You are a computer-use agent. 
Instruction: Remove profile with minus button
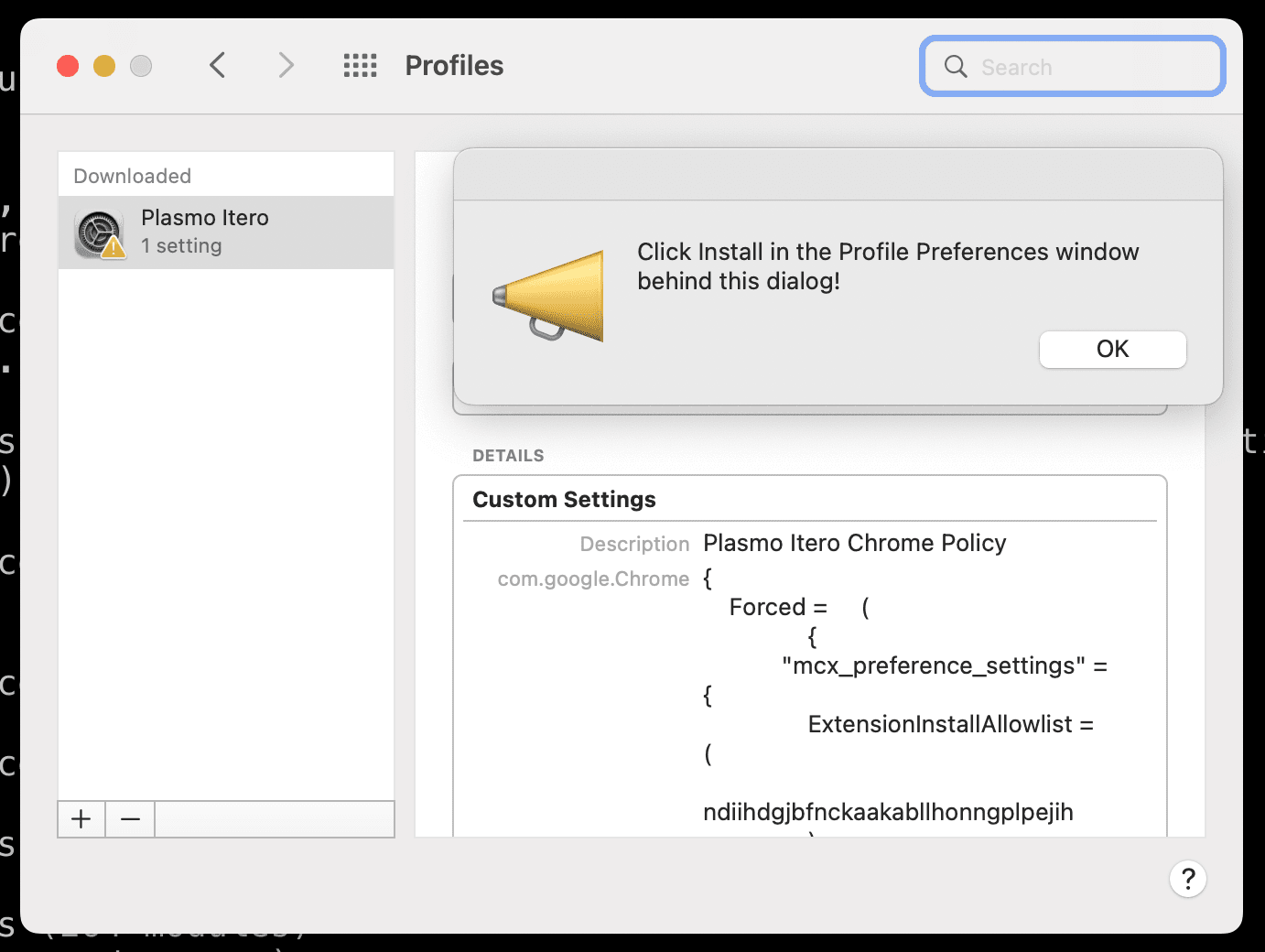130,819
